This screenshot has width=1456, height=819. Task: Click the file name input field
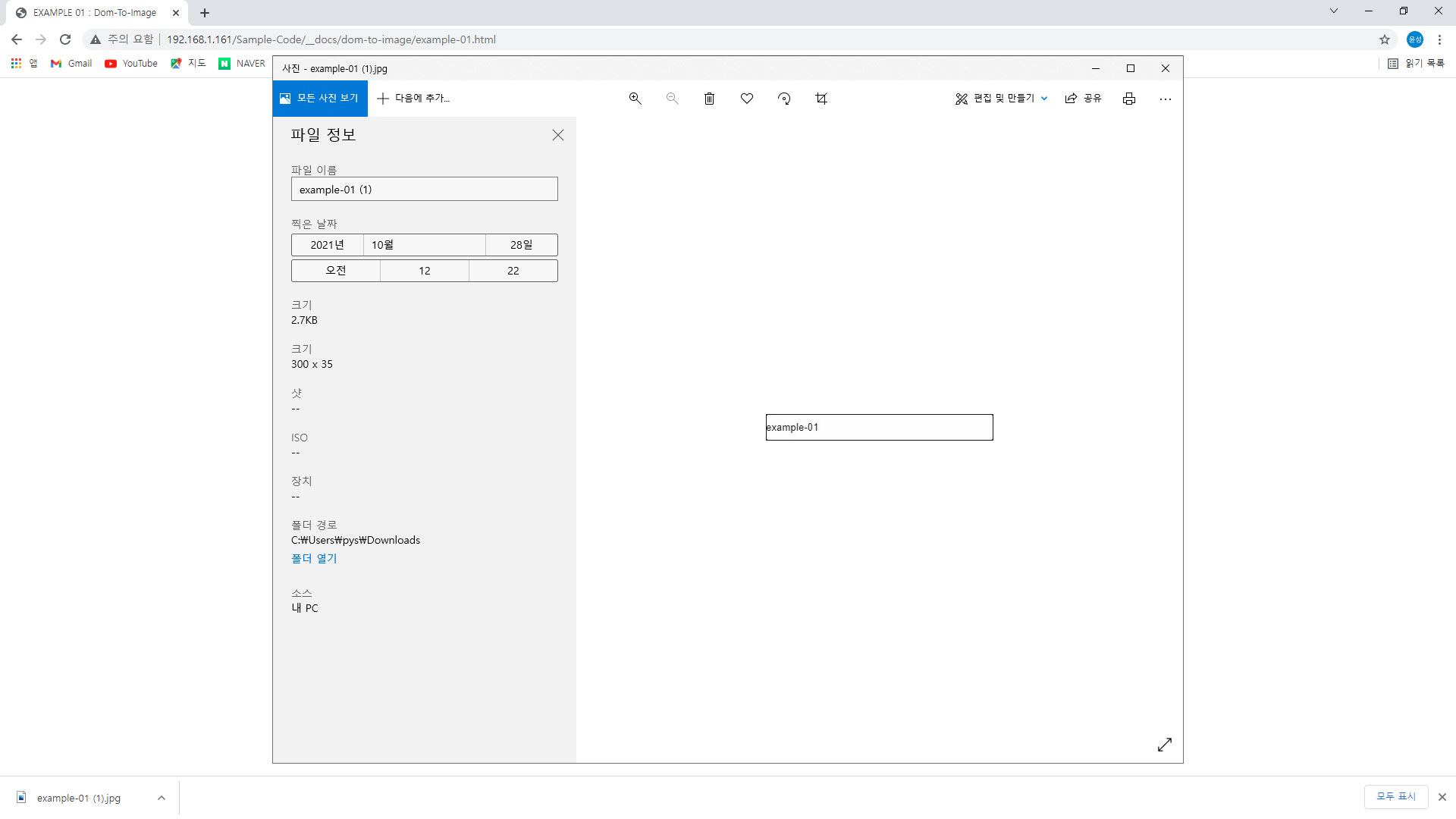tap(424, 190)
